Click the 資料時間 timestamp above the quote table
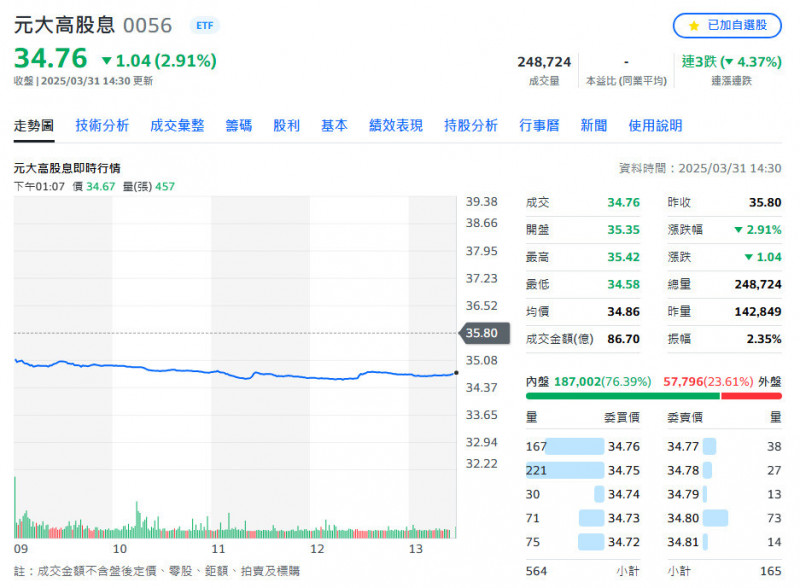800x588 pixels. pos(700,168)
